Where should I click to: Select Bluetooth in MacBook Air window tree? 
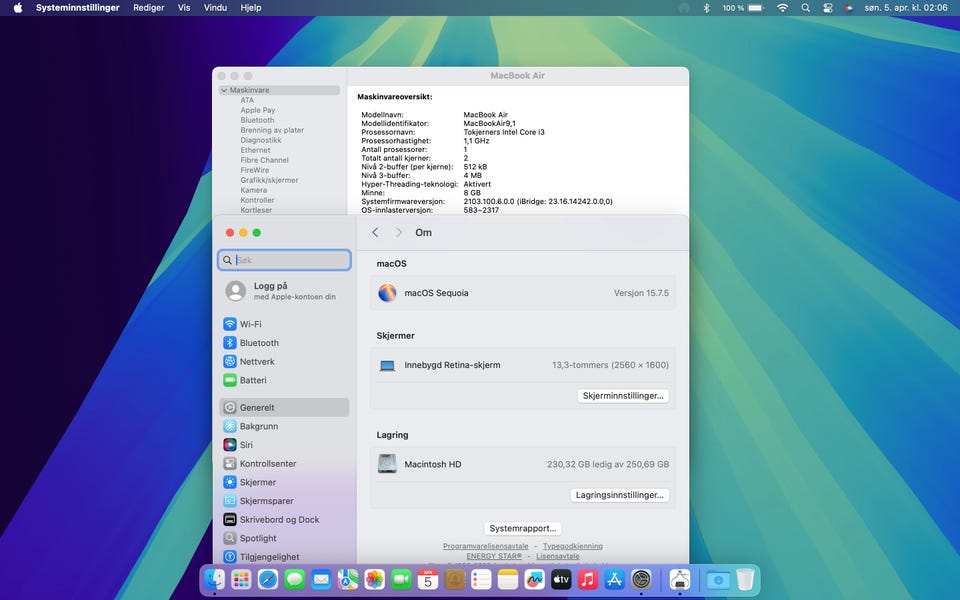(257, 120)
